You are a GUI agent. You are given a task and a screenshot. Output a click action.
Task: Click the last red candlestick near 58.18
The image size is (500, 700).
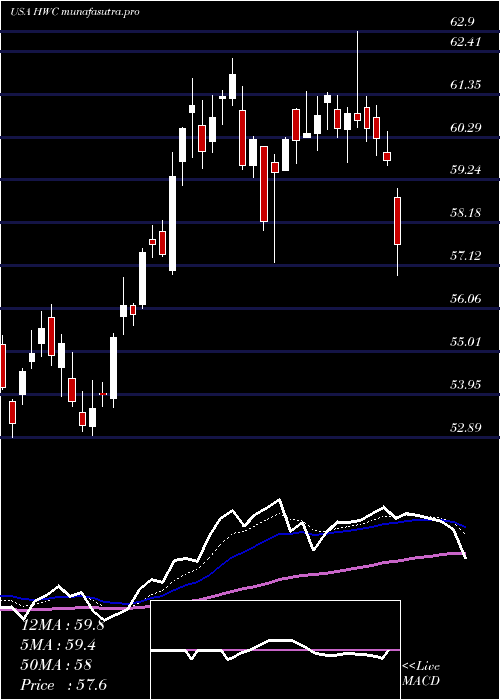tap(397, 221)
